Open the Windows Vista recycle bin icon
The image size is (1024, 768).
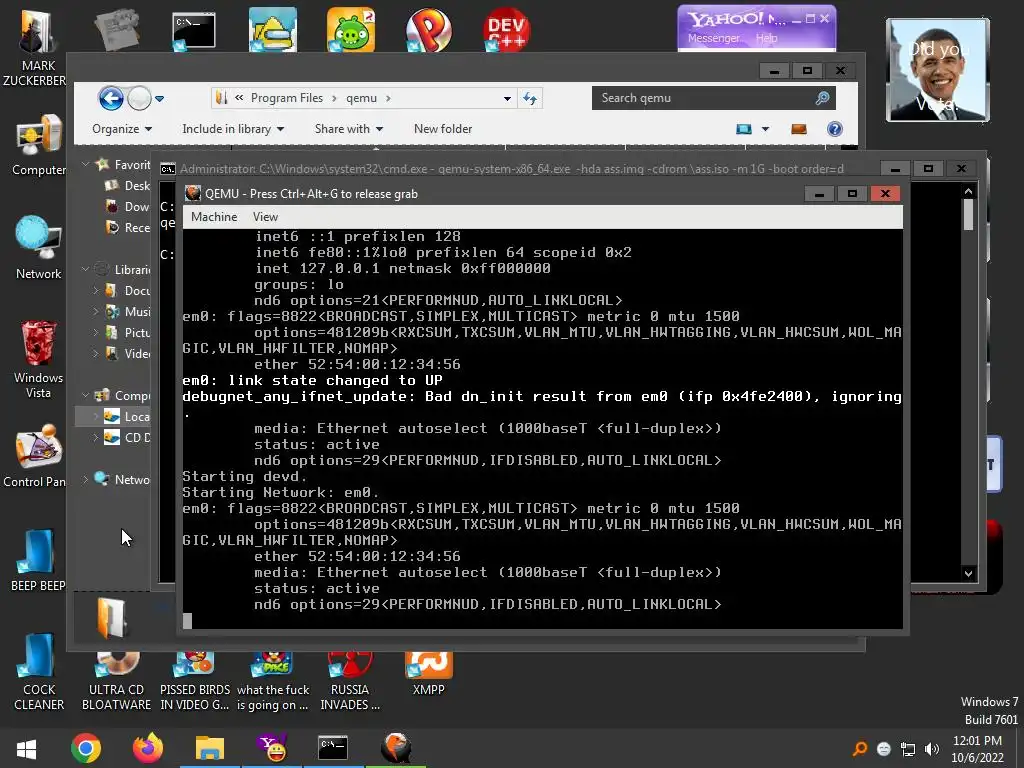(x=38, y=359)
